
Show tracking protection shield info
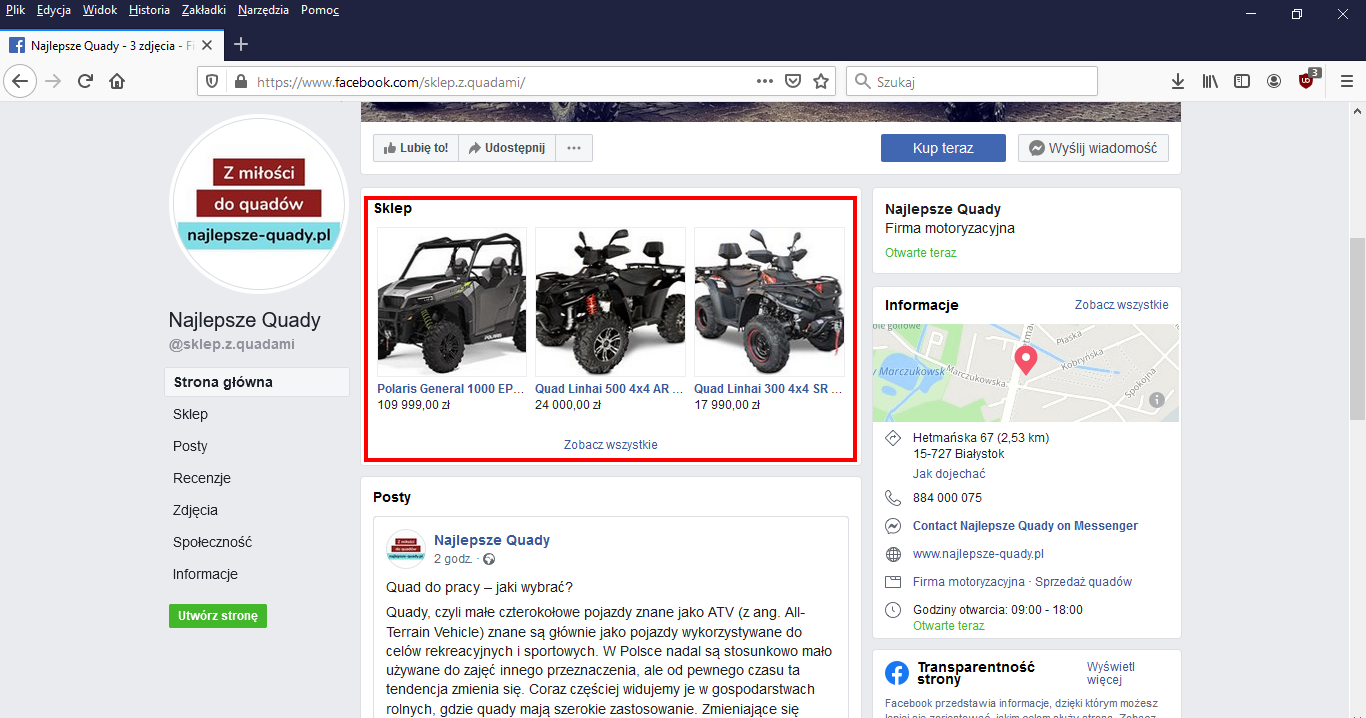[x=211, y=82]
